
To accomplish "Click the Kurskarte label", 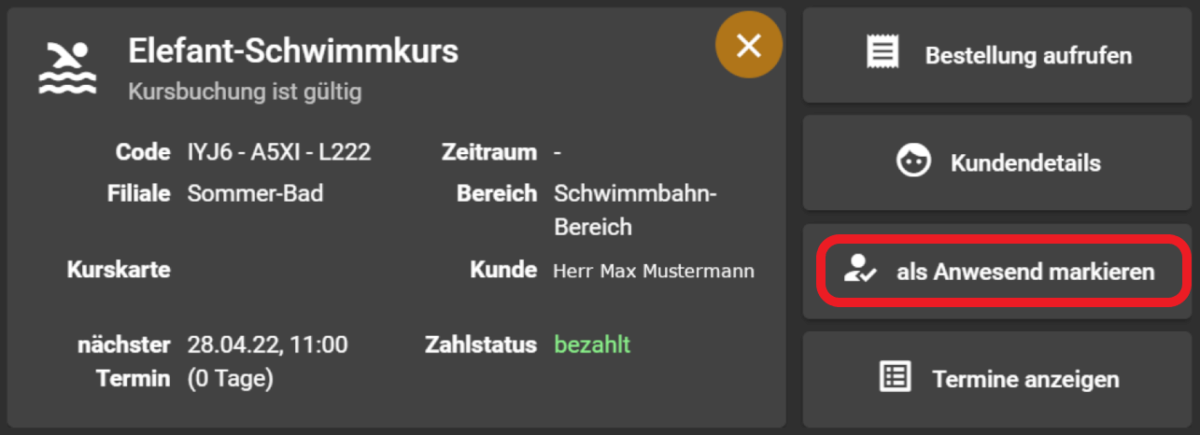I will [x=118, y=270].
